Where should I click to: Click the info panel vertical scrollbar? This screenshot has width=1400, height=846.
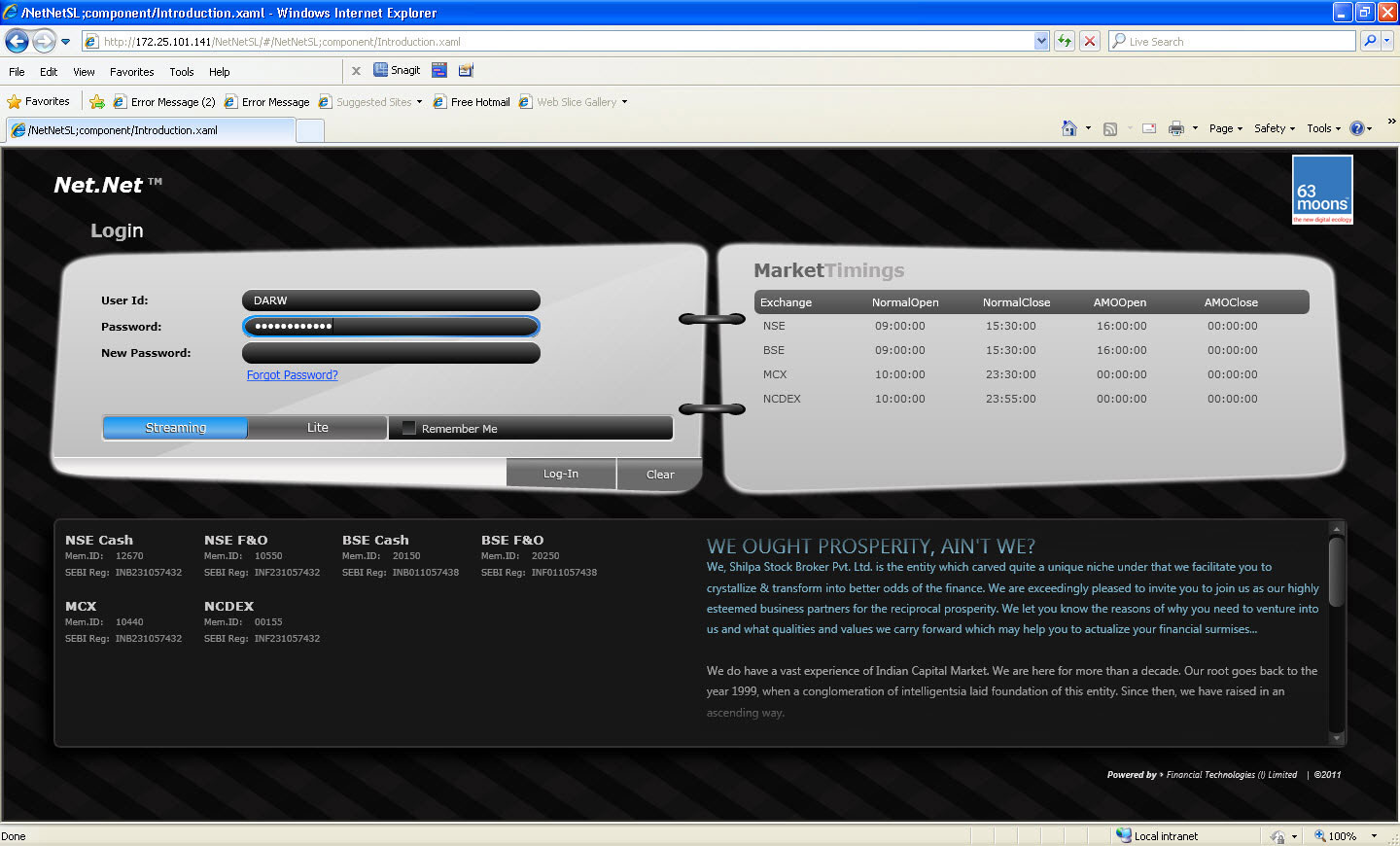(1336, 574)
